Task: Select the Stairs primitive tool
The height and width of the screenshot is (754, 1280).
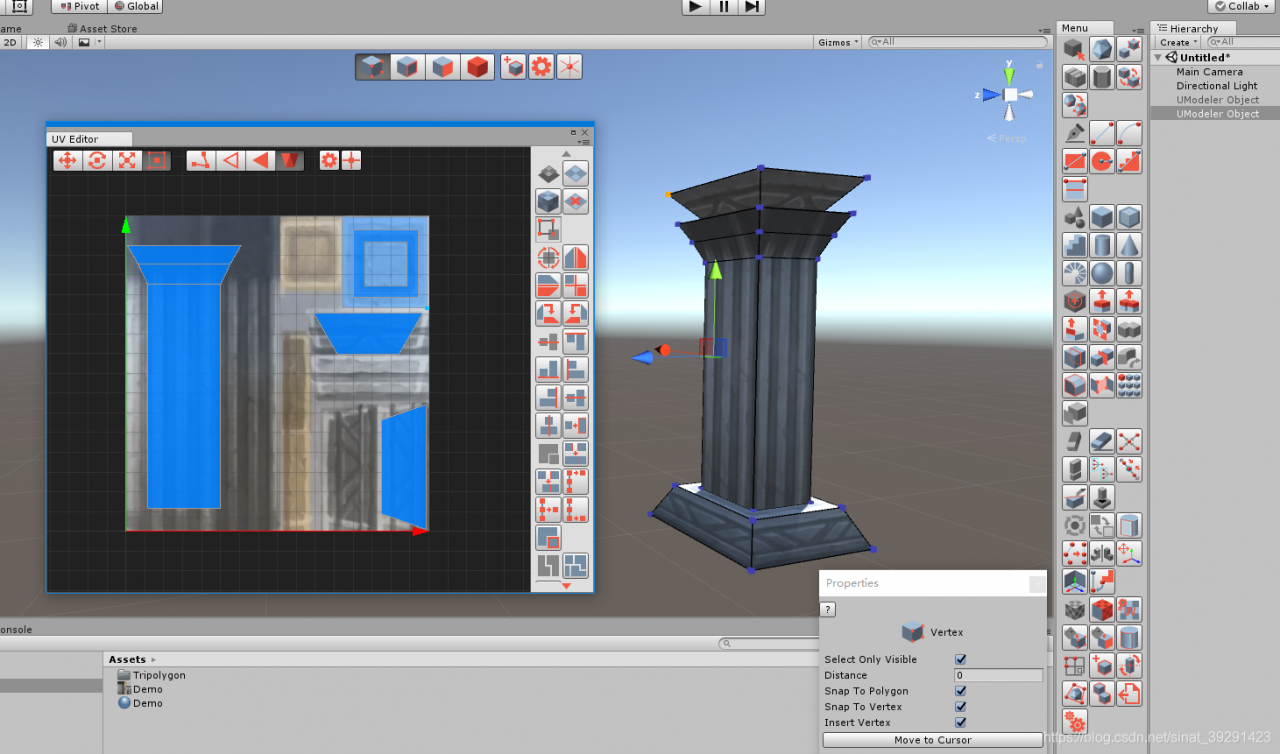Action: tap(1075, 245)
